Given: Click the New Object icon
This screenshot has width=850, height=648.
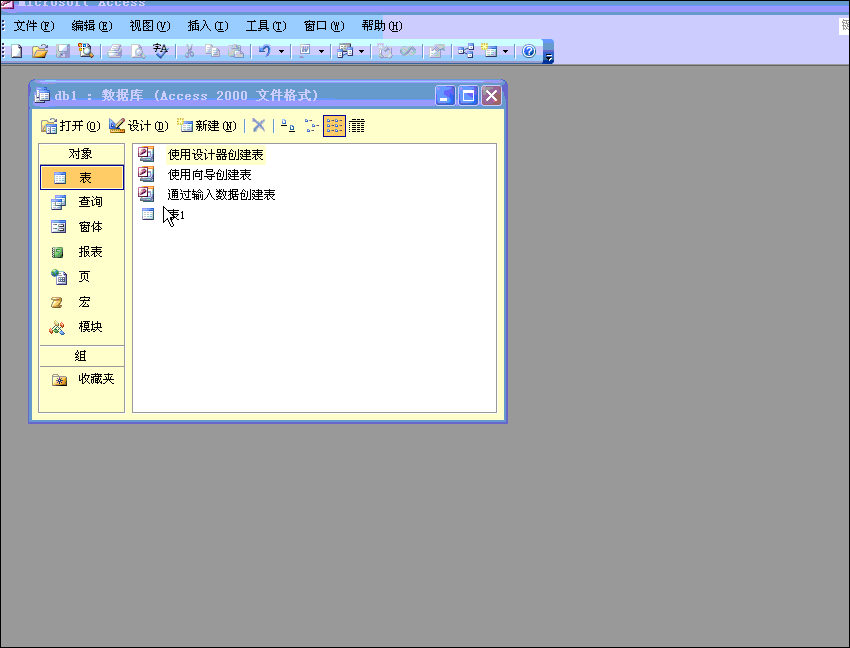Looking at the screenshot, I should [490, 52].
